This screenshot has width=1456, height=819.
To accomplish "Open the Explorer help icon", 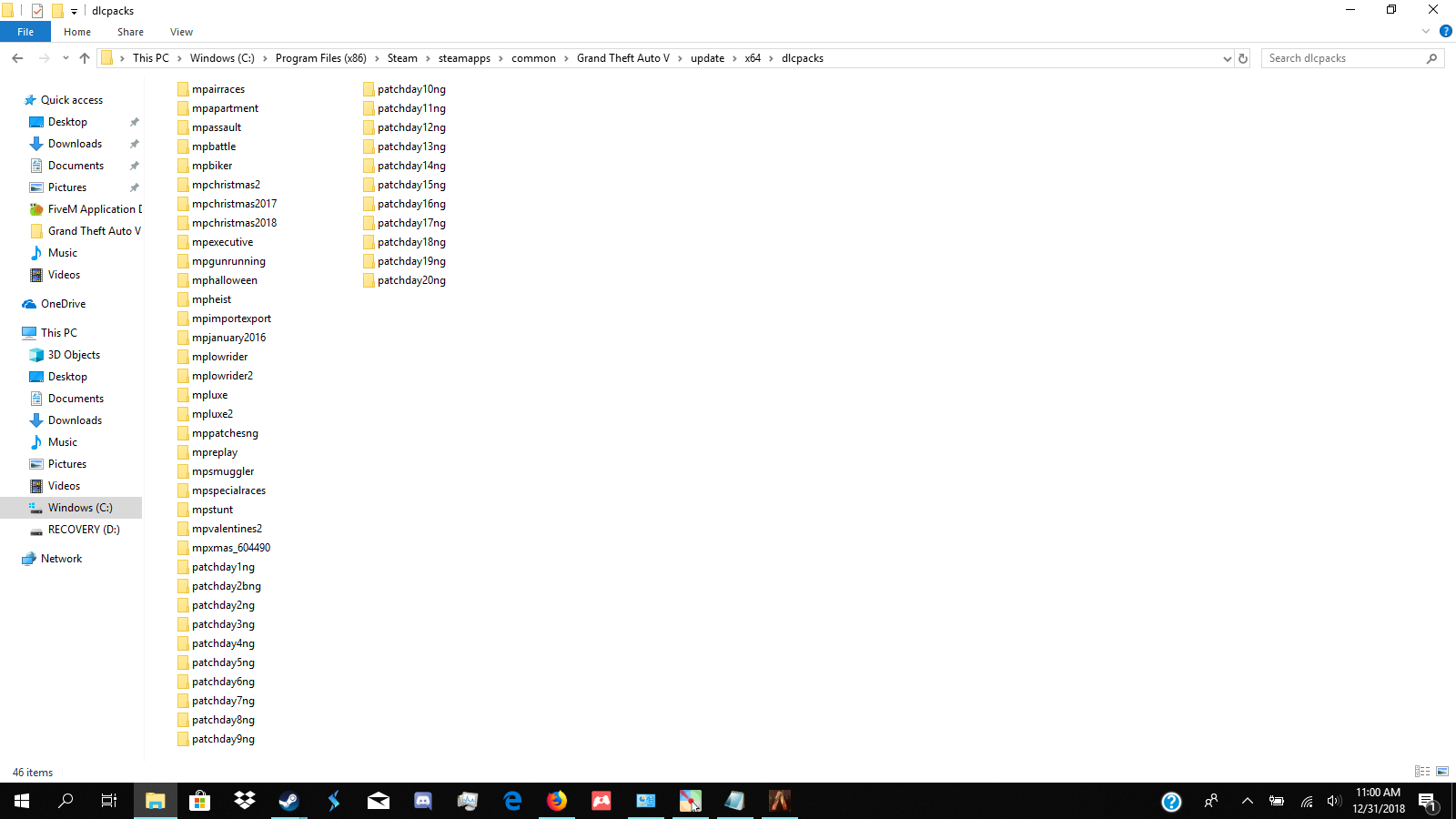I will pyautogui.click(x=1445, y=32).
